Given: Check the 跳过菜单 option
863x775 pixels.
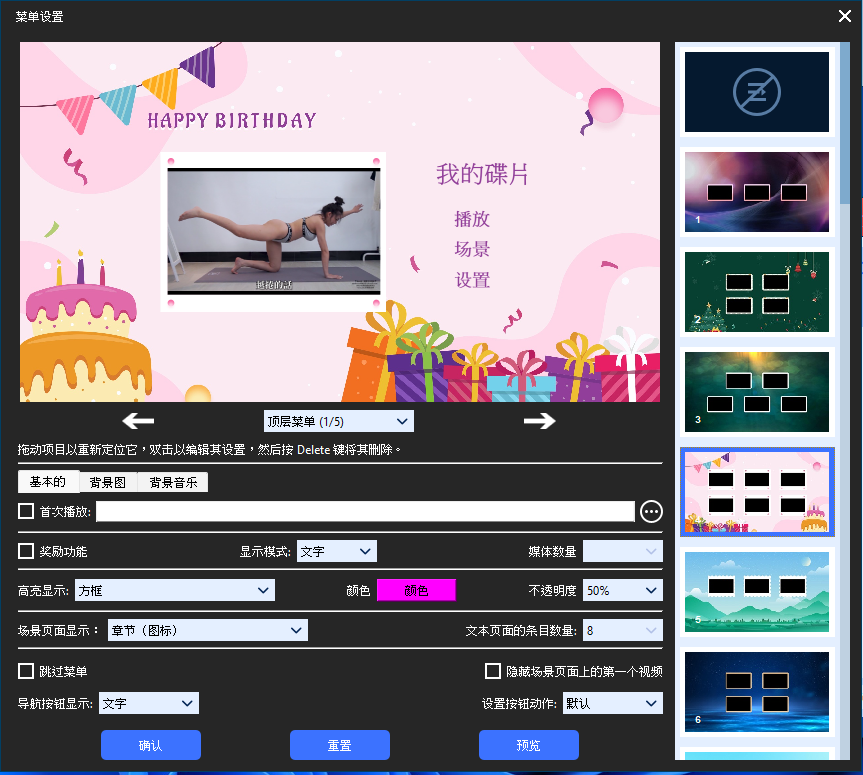Looking at the screenshot, I should click(x=27, y=671).
